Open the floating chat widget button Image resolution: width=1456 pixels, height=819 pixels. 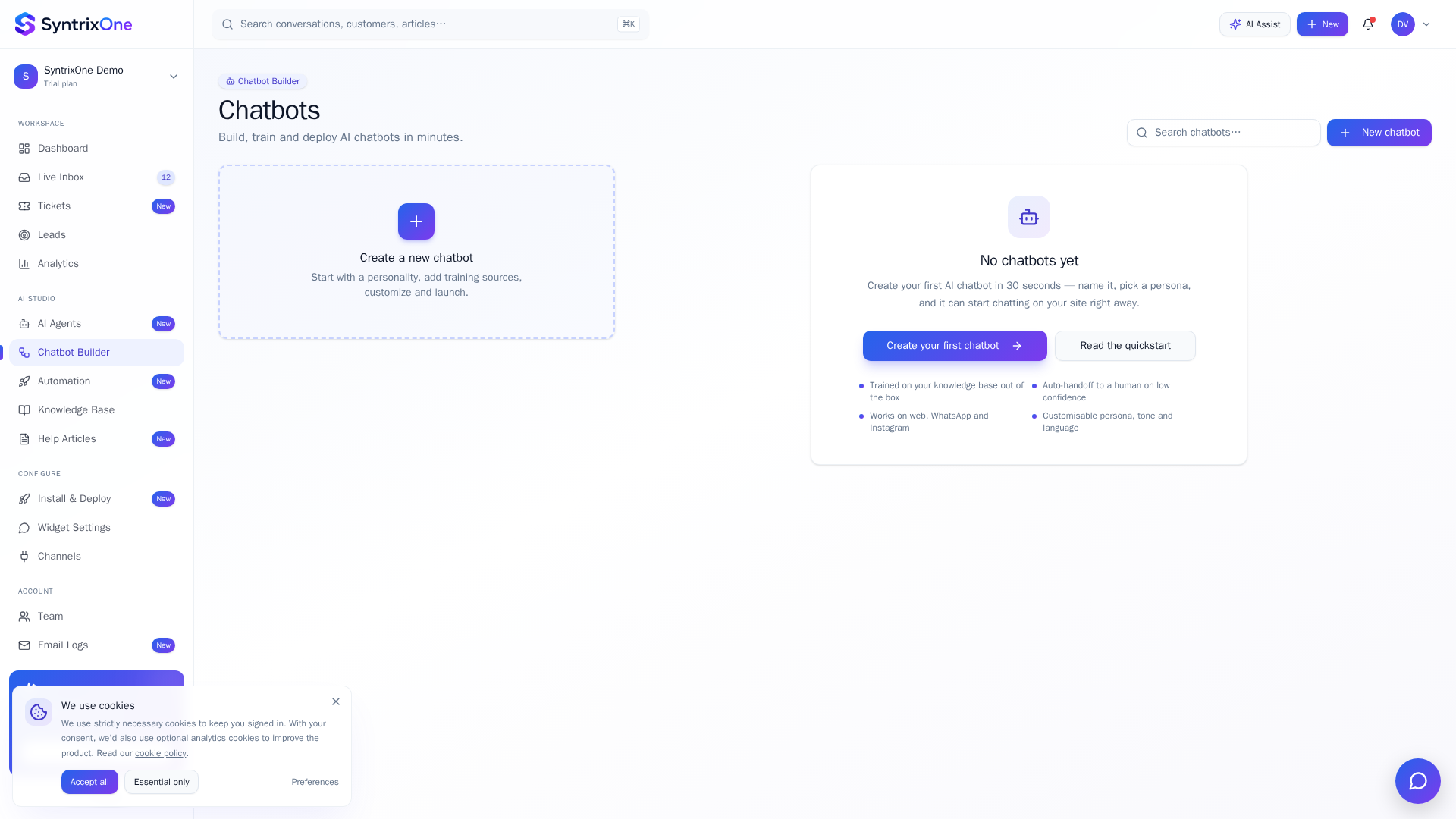point(1418,781)
